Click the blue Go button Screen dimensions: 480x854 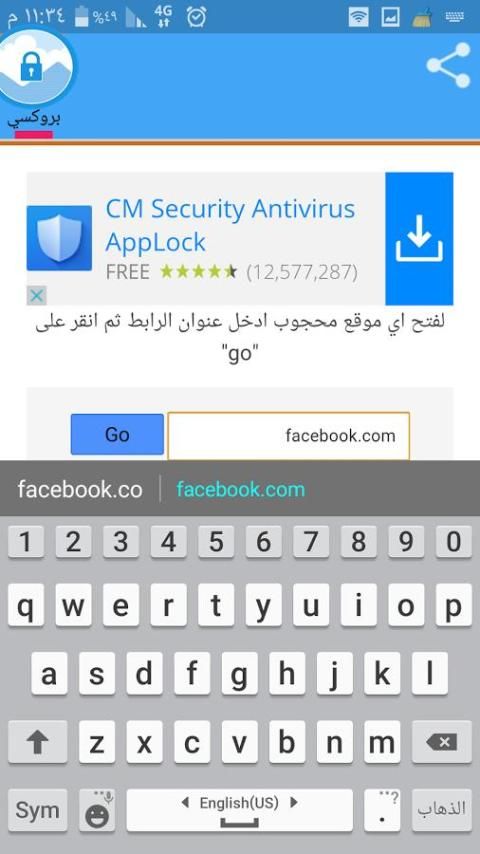coord(117,434)
